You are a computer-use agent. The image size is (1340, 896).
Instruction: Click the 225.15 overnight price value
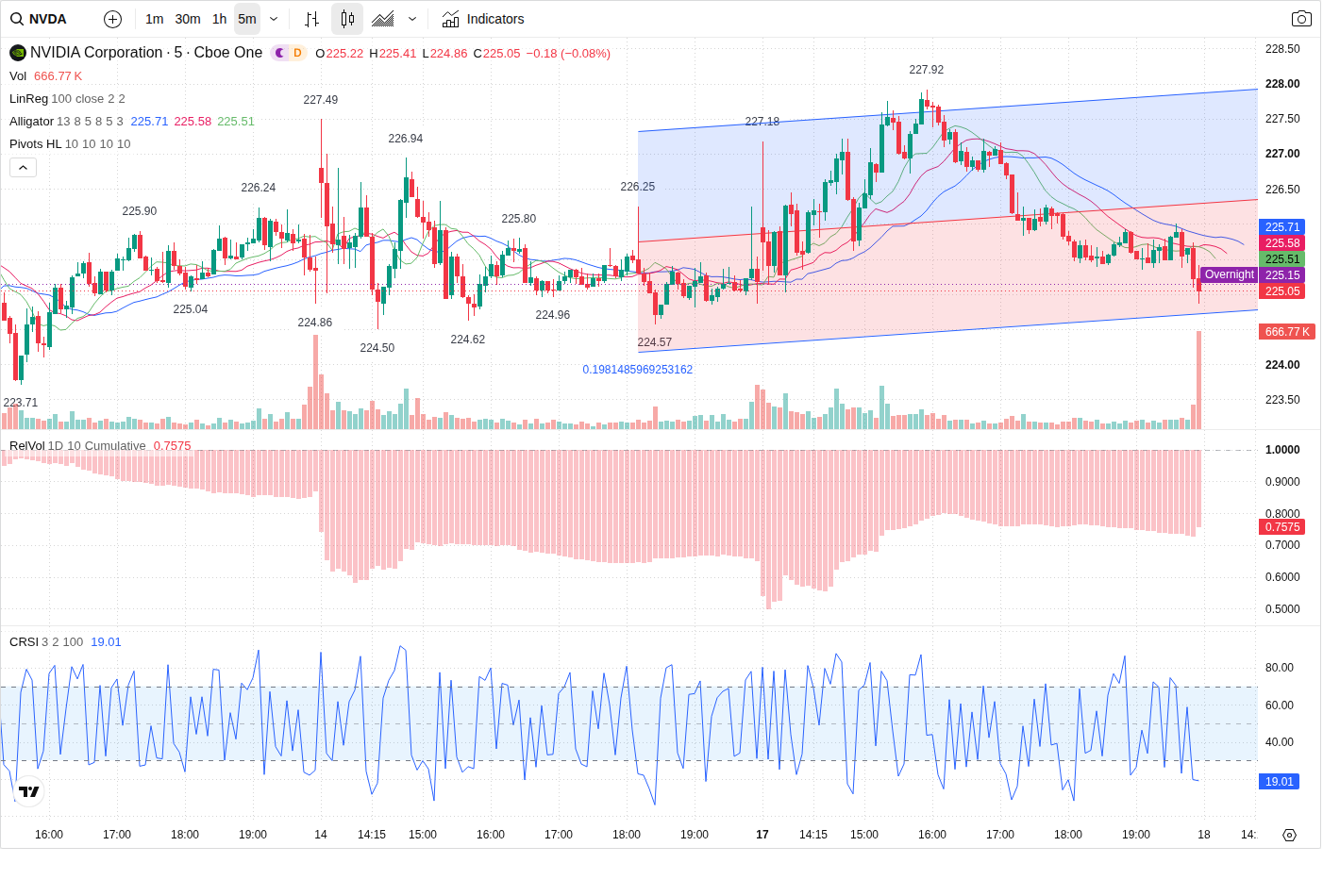pos(1282,275)
